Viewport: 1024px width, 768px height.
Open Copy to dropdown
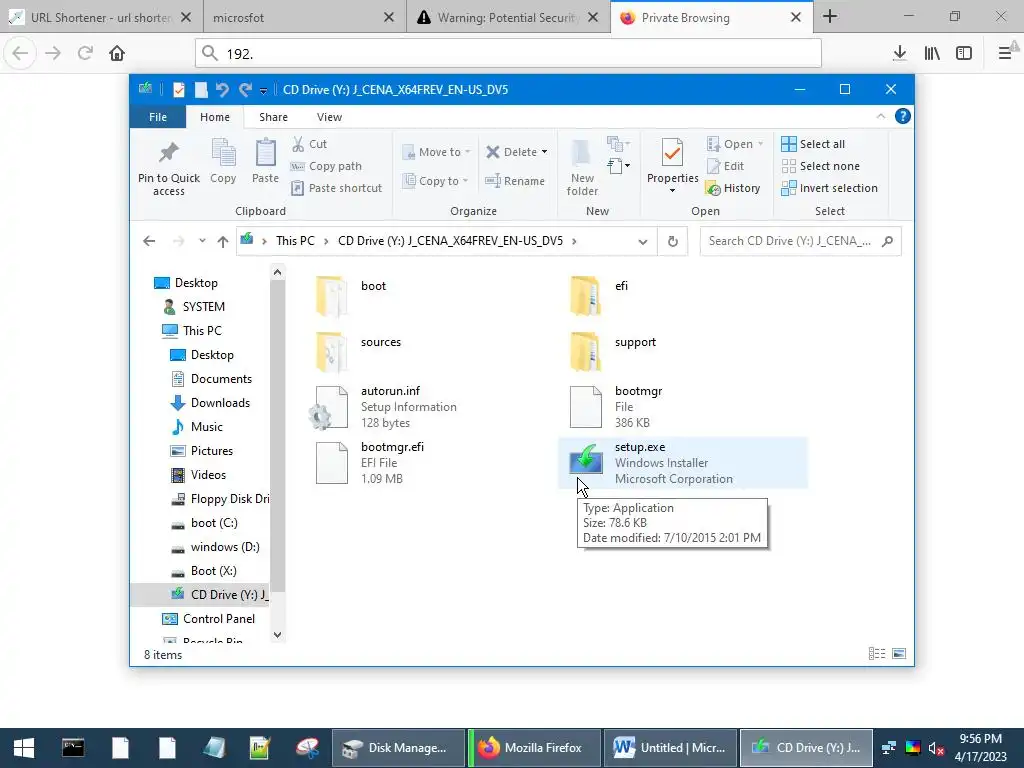(436, 181)
